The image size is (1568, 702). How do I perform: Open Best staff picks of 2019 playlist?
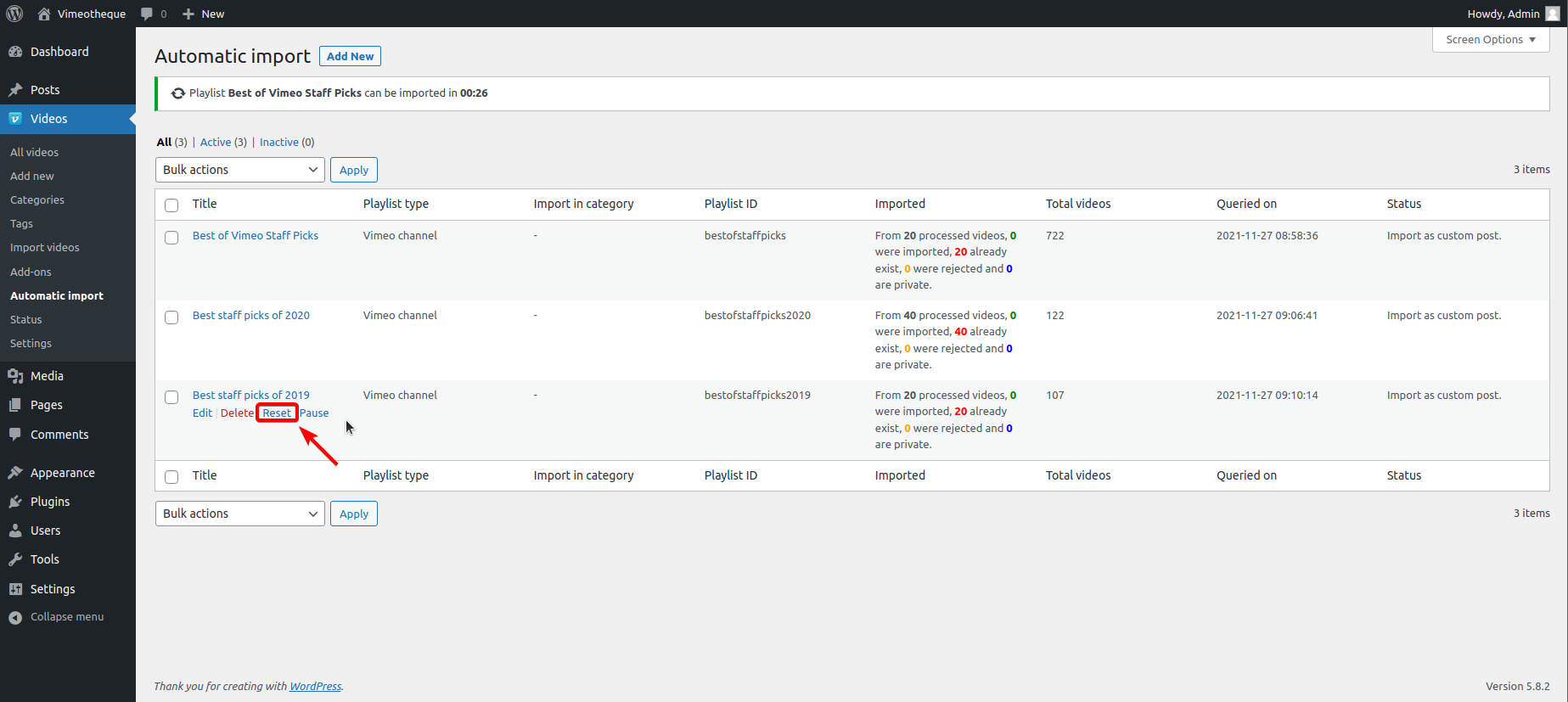251,395
